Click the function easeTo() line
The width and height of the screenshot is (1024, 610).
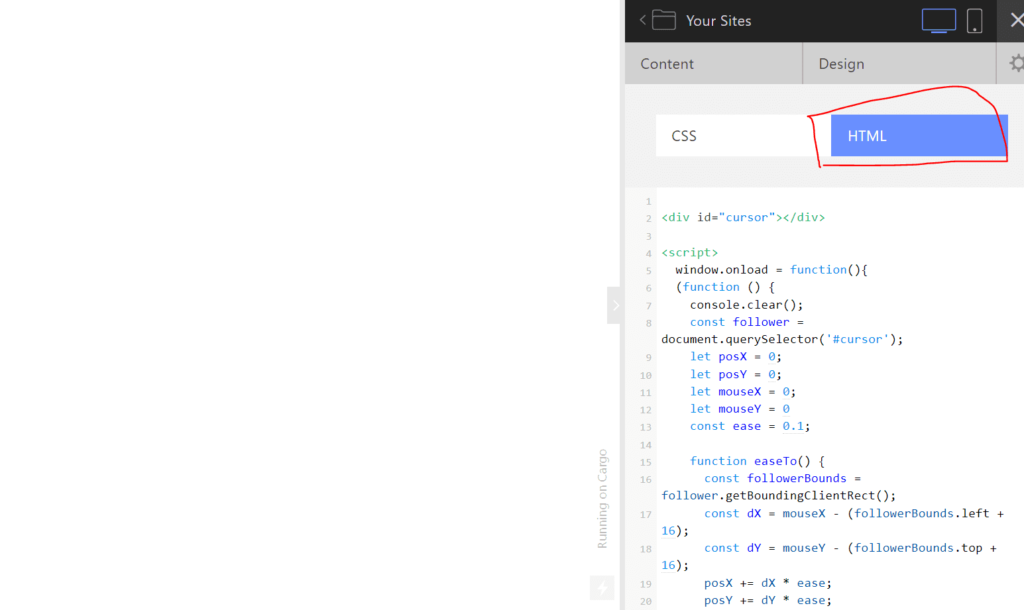coord(757,461)
